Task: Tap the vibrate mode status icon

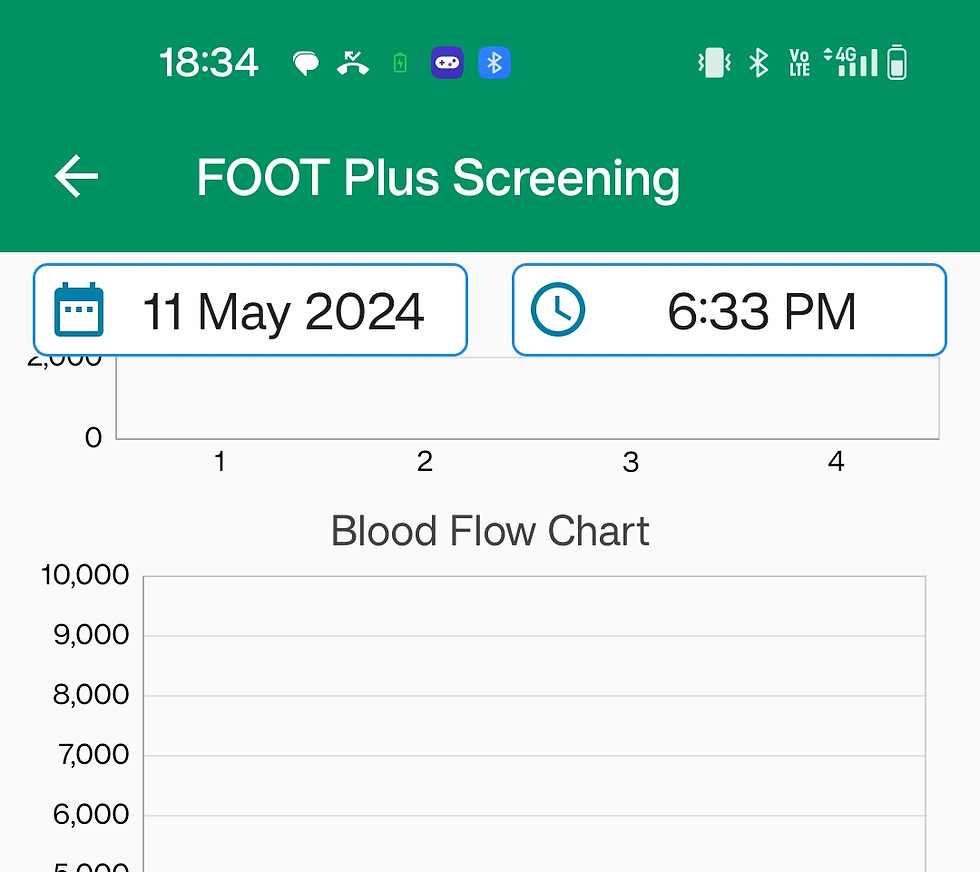Action: pyautogui.click(x=715, y=63)
